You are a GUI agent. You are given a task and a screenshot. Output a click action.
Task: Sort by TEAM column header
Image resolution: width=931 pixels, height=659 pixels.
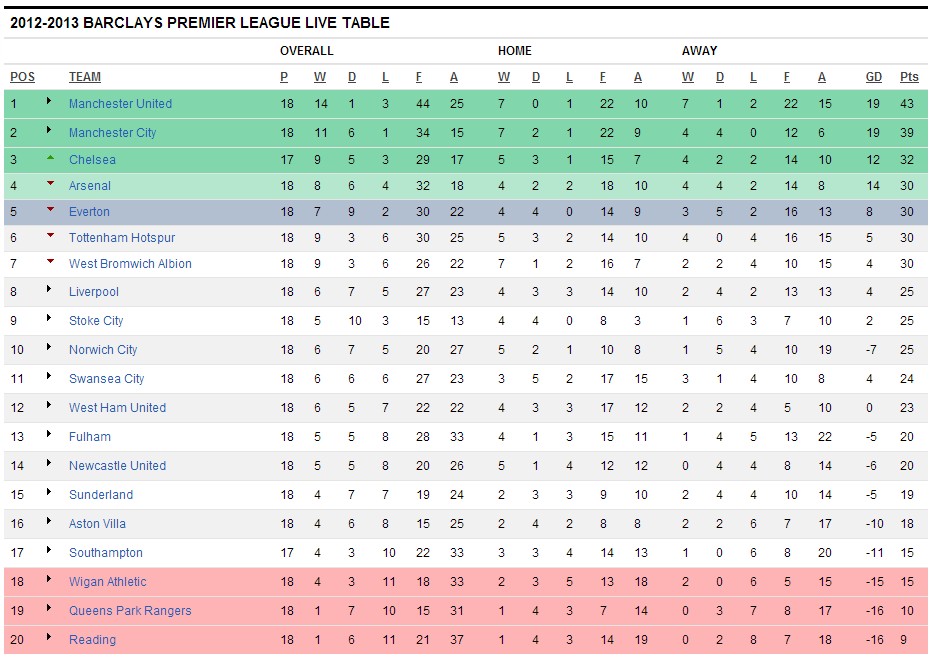tap(85, 77)
